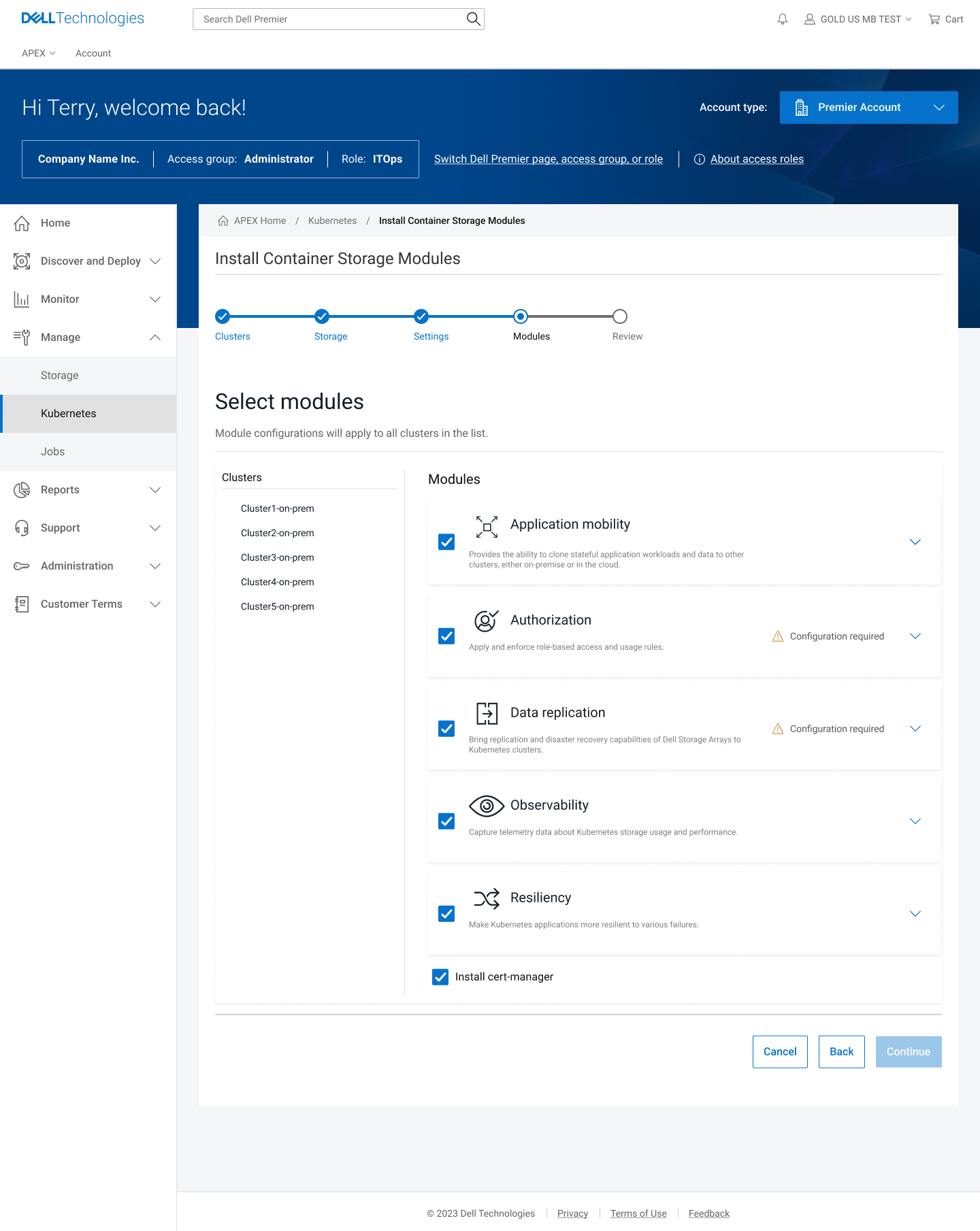Go to Kubernetes breadcrumb link
This screenshot has width=980, height=1231.
point(332,220)
